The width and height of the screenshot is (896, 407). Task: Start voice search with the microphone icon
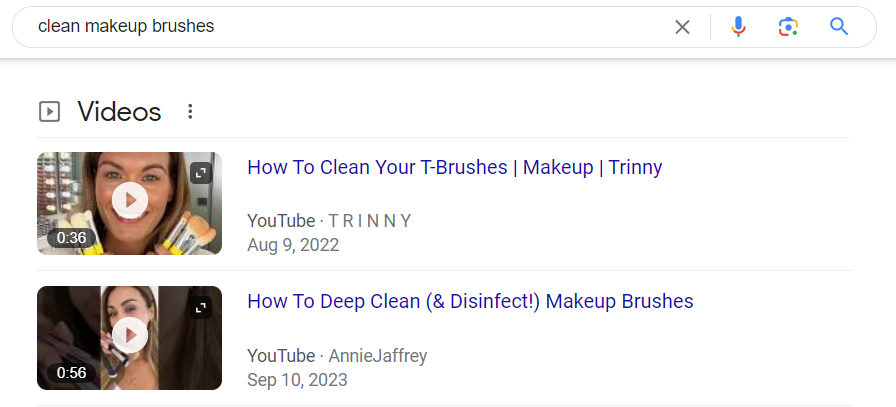click(739, 27)
